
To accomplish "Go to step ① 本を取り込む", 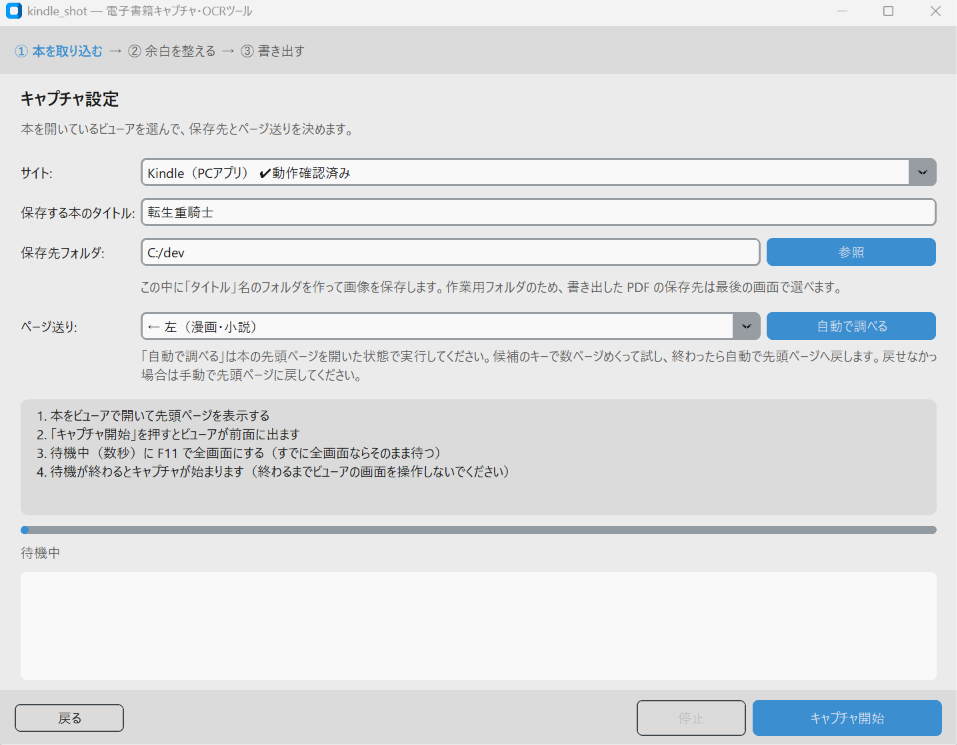I will point(59,51).
